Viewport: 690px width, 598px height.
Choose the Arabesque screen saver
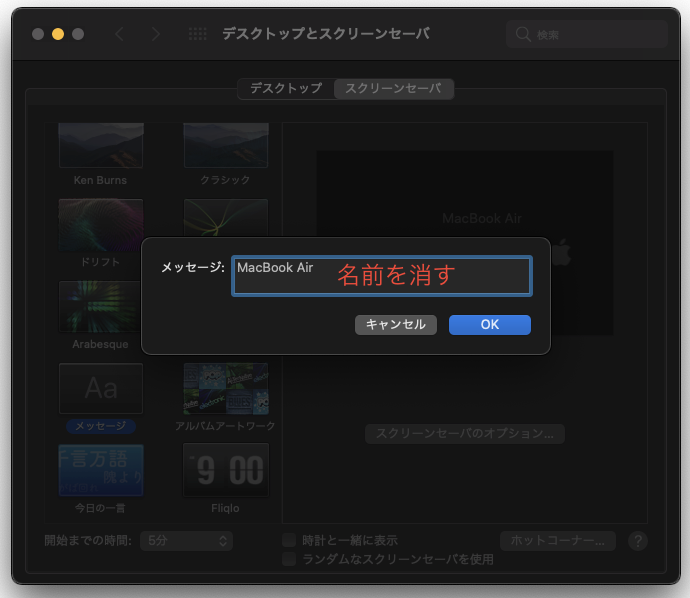click(x=101, y=307)
